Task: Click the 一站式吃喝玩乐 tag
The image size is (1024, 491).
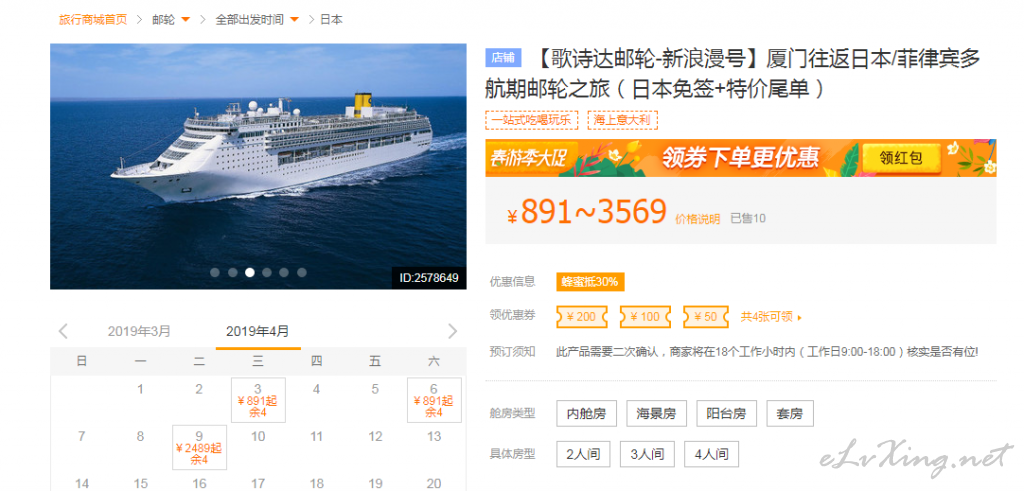Action: (532, 120)
